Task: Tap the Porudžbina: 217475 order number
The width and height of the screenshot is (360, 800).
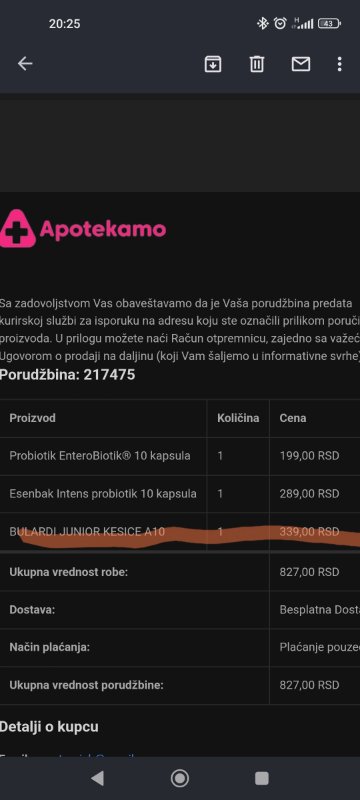Action: [x=67, y=375]
